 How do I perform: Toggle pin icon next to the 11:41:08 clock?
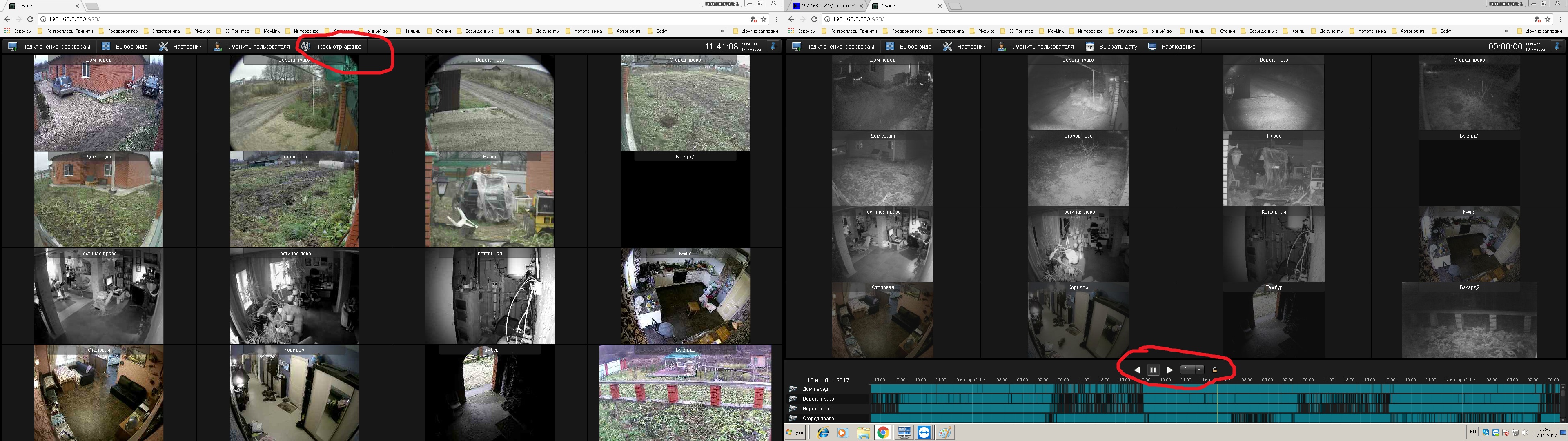point(773,46)
